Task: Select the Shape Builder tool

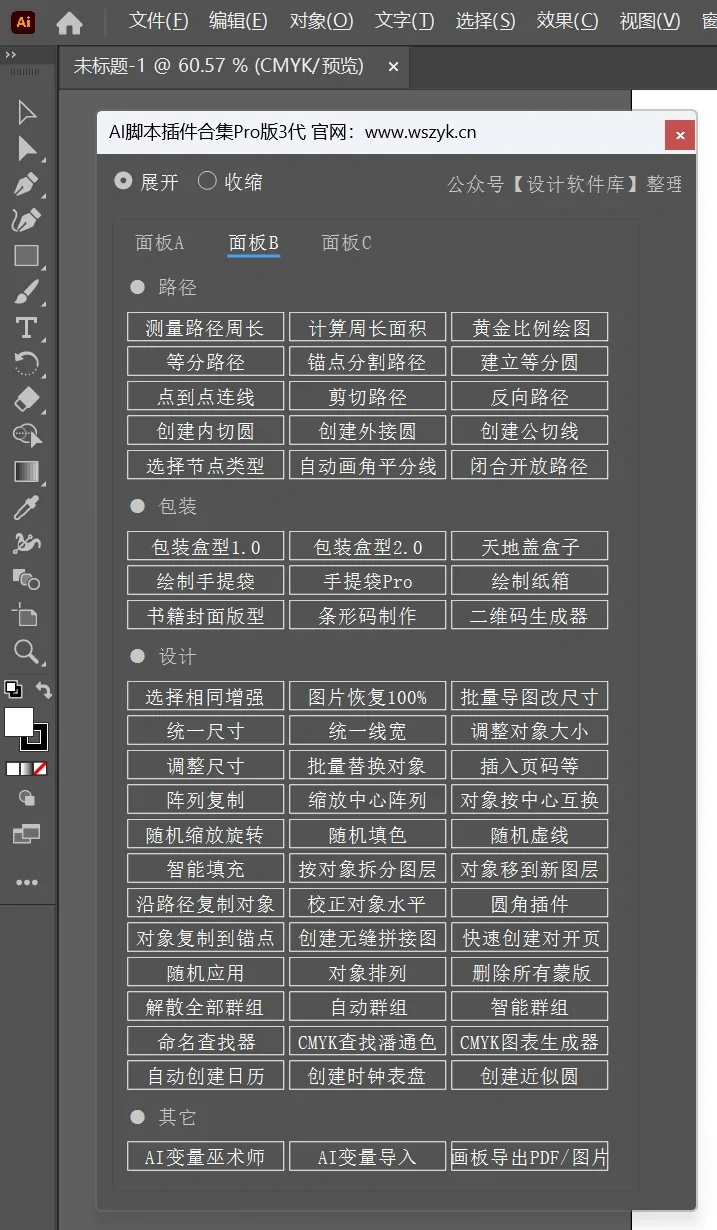Action: click(27, 435)
